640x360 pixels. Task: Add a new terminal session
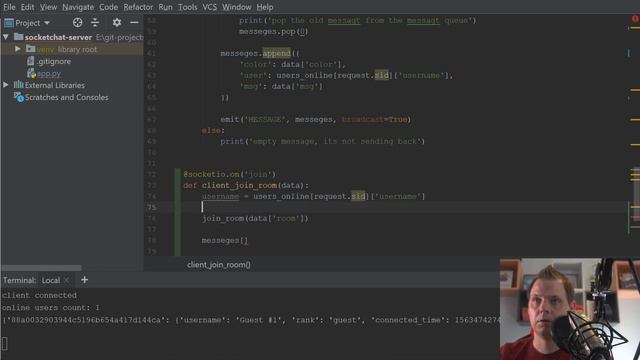[x=84, y=280]
